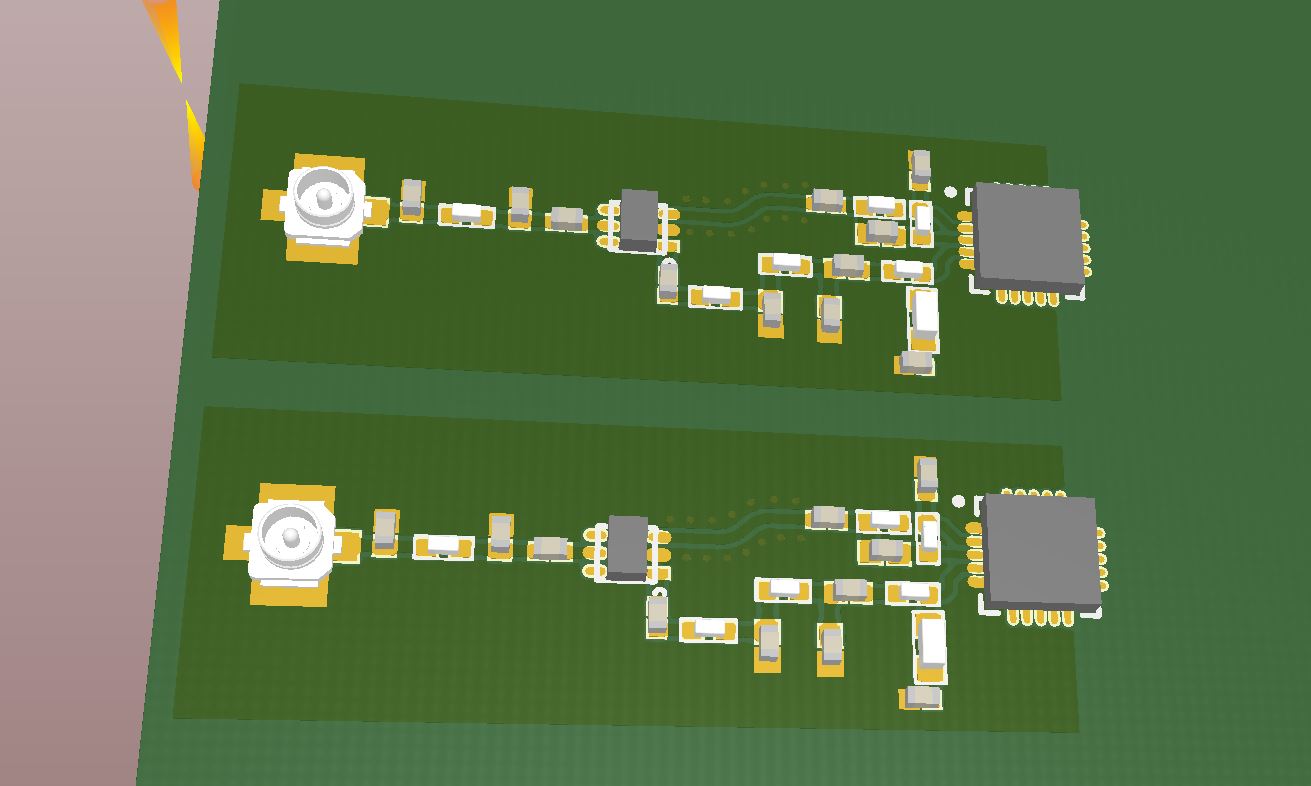The height and width of the screenshot is (786, 1311).
Task: Click the component directly right of lower coaxial connector
Action: [386, 532]
